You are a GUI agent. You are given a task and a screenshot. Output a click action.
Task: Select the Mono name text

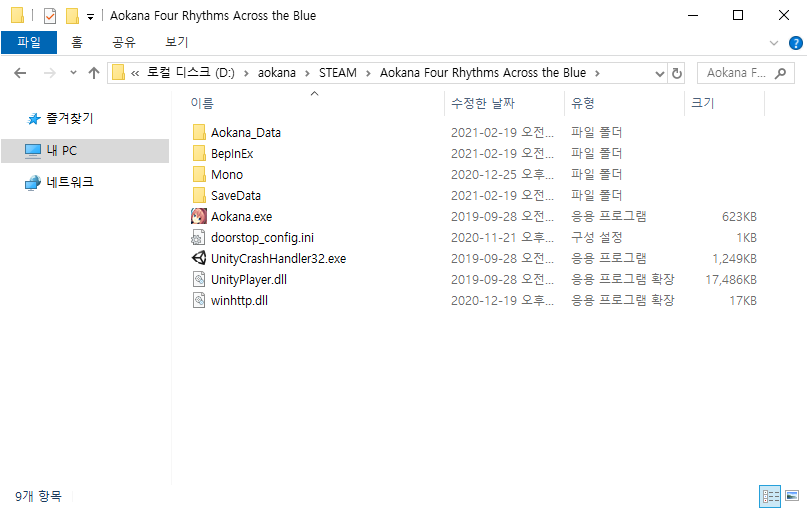pos(227,175)
